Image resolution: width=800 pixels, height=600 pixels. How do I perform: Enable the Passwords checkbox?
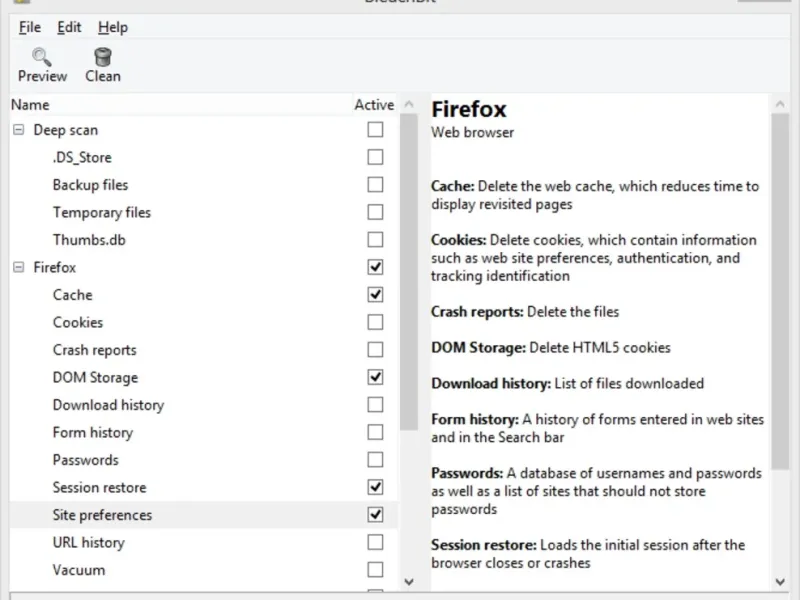tap(375, 460)
